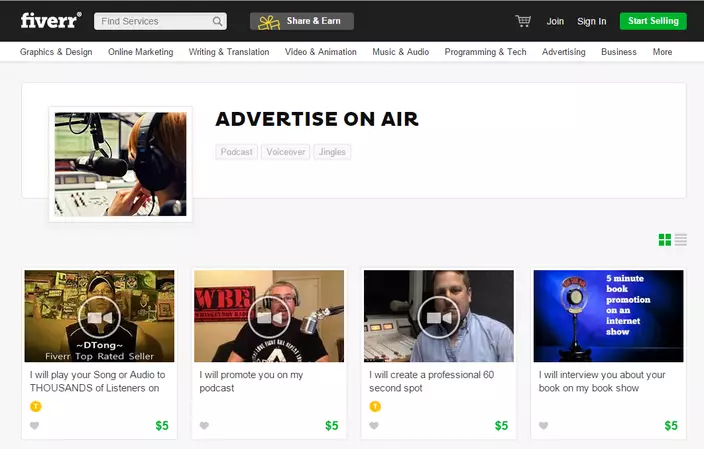Open Music & Audio category
The image size is (704, 449).
pos(400,52)
